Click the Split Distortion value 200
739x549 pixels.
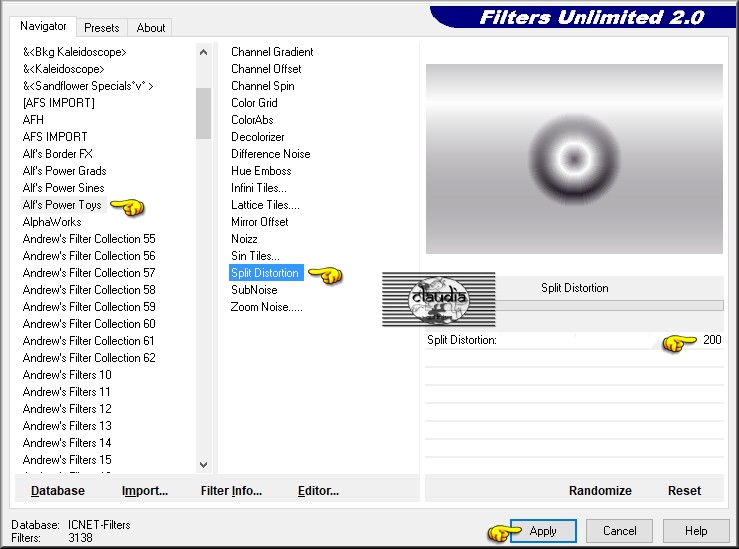(712, 340)
